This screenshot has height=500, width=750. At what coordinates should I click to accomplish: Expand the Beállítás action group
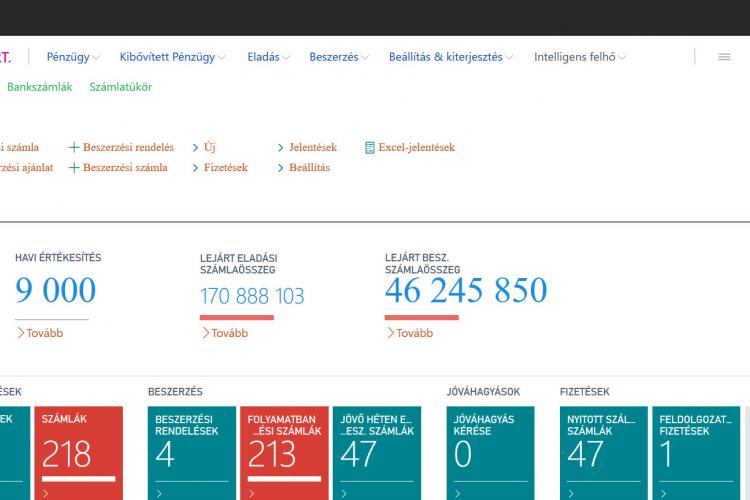point(304,167)
